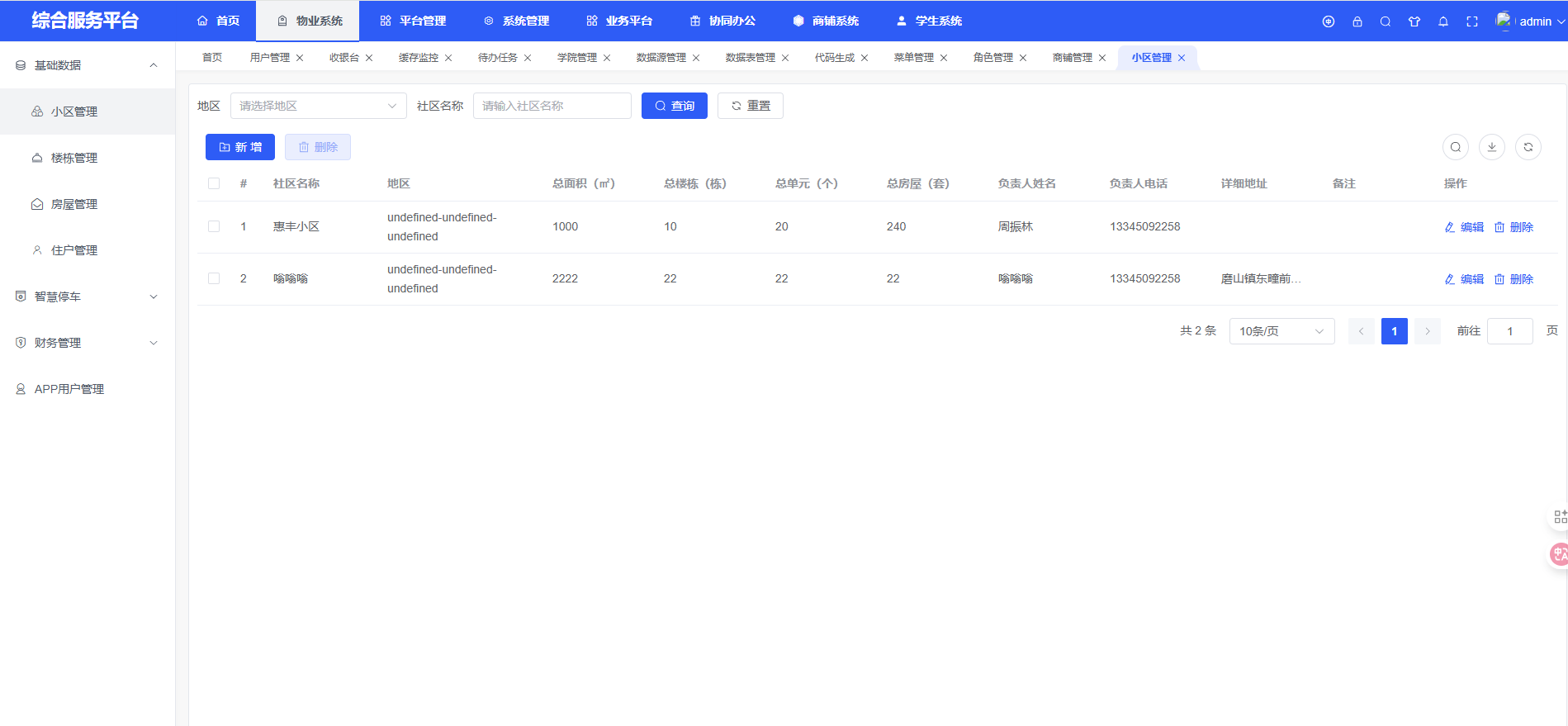Open the header search magnifier icon
The width and height of the screenshot is (1568, 726).
click(x=1386, y=21)
